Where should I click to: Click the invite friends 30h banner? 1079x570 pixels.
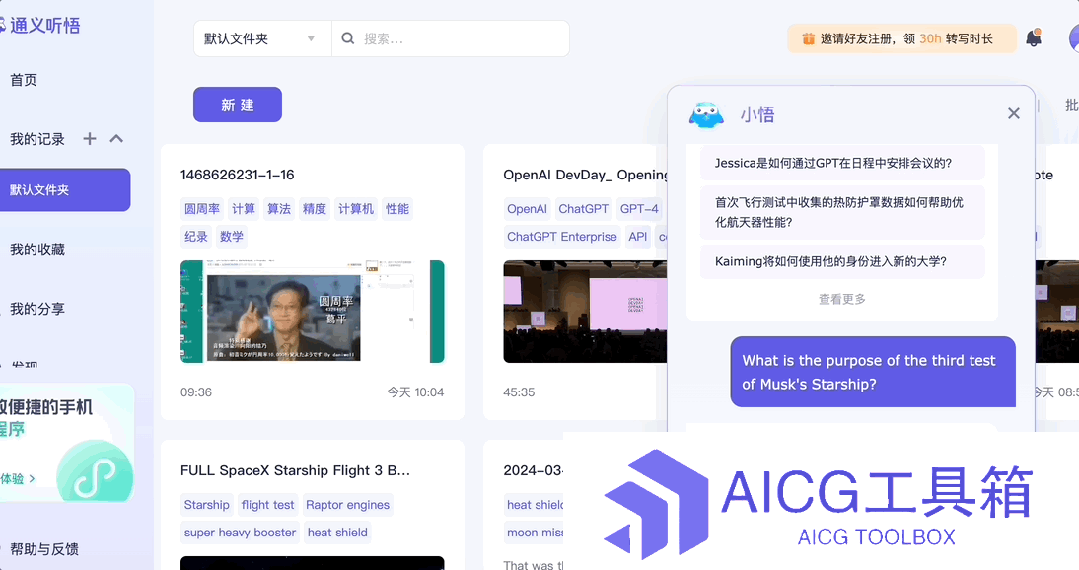coord(901,39)
